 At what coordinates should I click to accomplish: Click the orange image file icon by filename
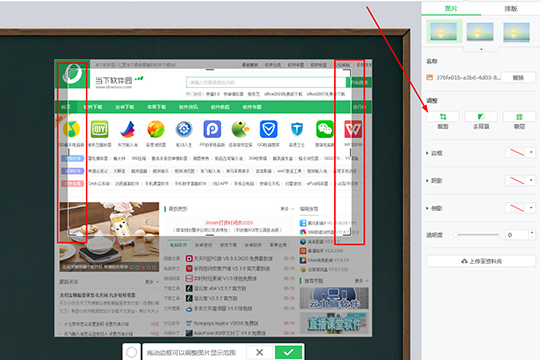click(x=429, y=78)
